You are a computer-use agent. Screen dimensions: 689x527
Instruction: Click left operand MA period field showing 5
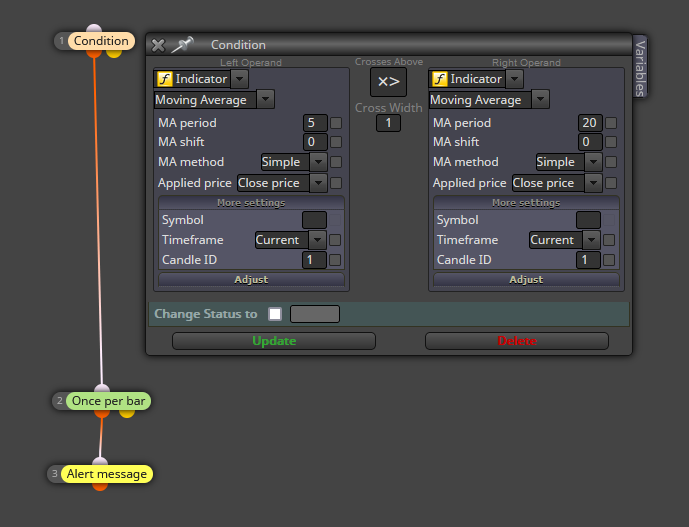pyautogui.click(x=315, y=123)
